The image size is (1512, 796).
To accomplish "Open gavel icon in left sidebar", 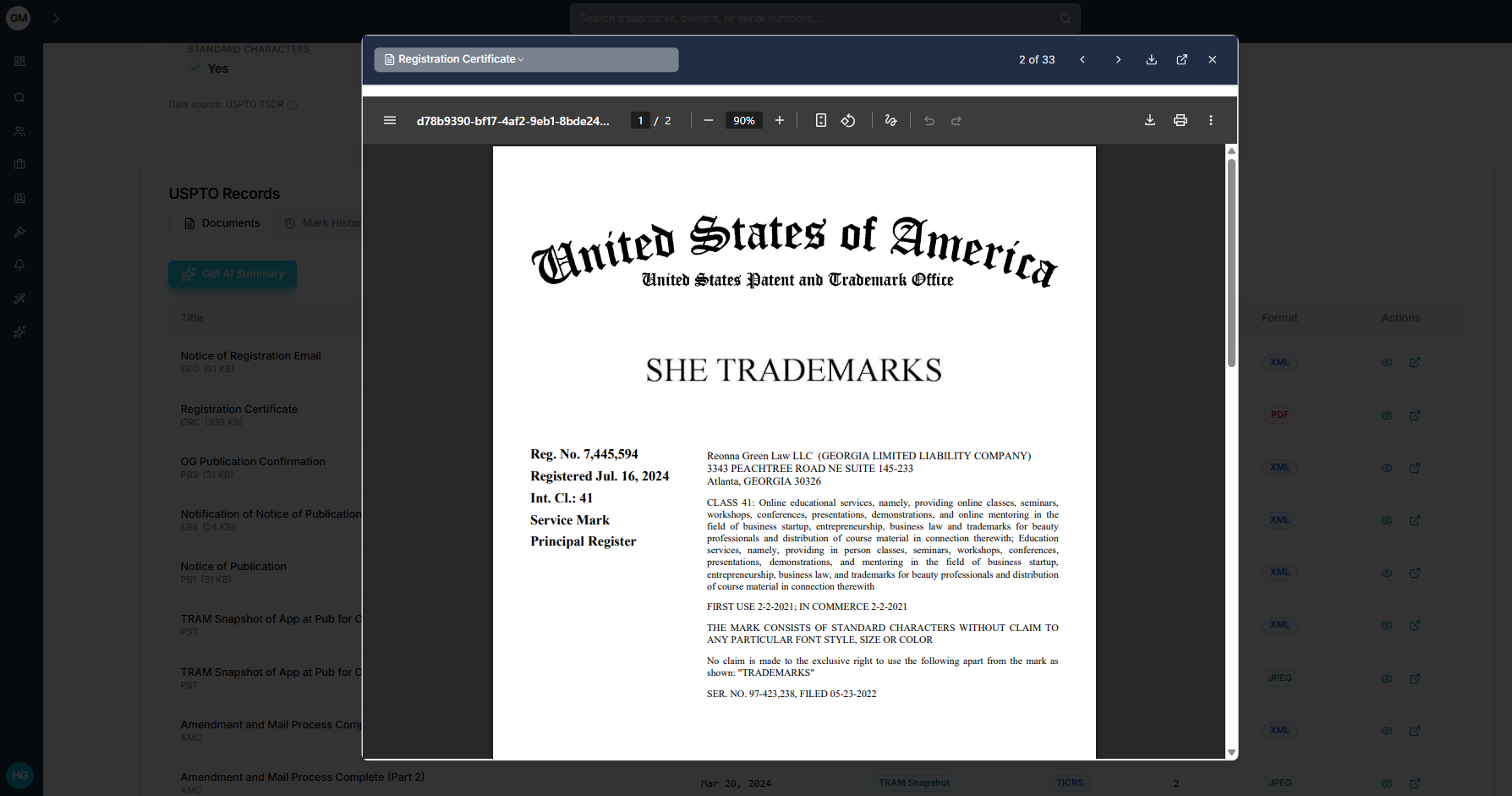I will (x=19, y=232).
